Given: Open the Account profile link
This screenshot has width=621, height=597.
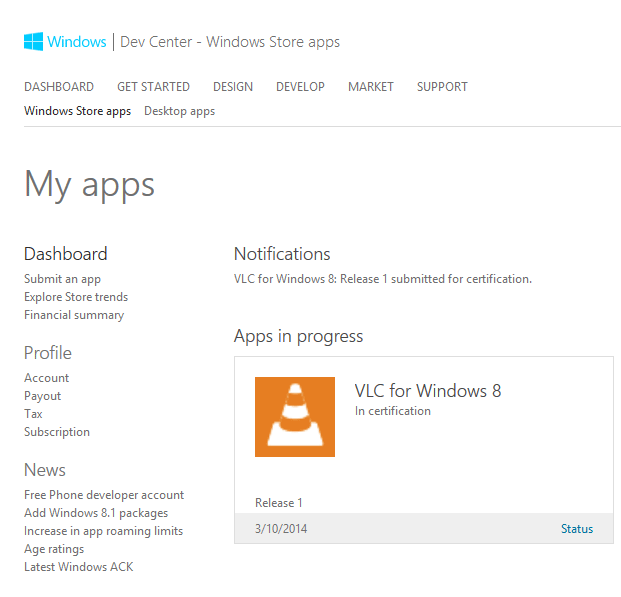Looking at the screenshot, I should (47, 378).
